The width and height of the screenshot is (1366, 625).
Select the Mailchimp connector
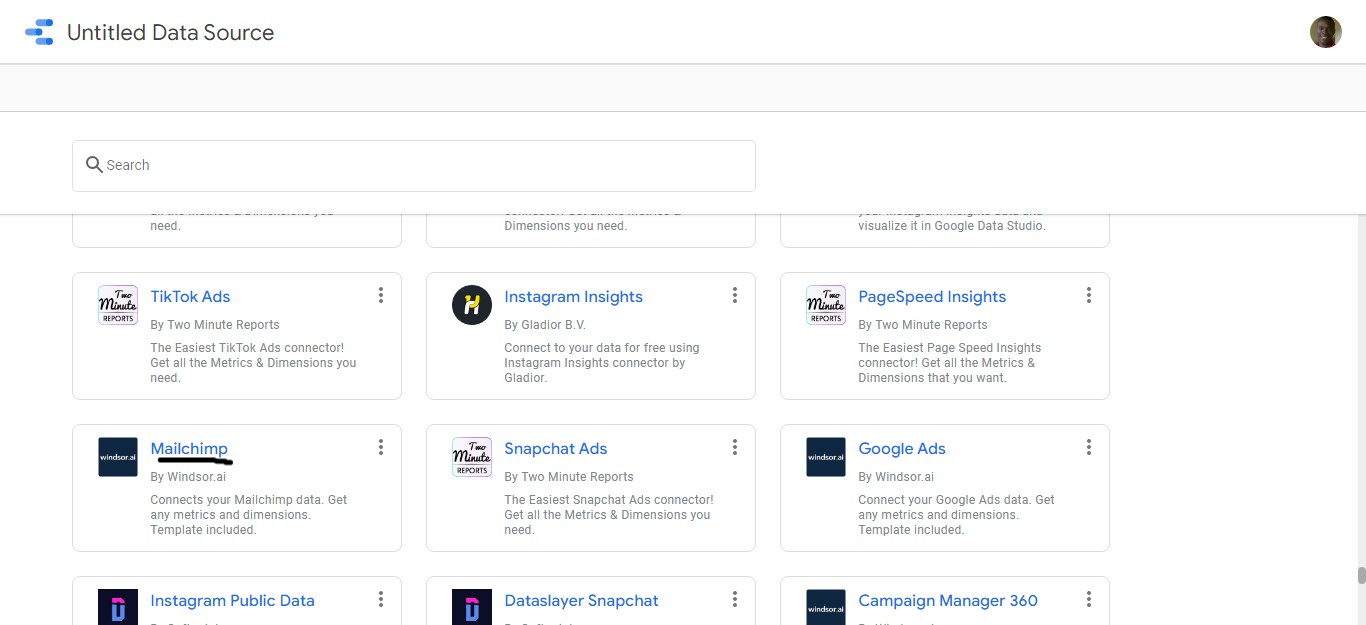coord(189,449)
